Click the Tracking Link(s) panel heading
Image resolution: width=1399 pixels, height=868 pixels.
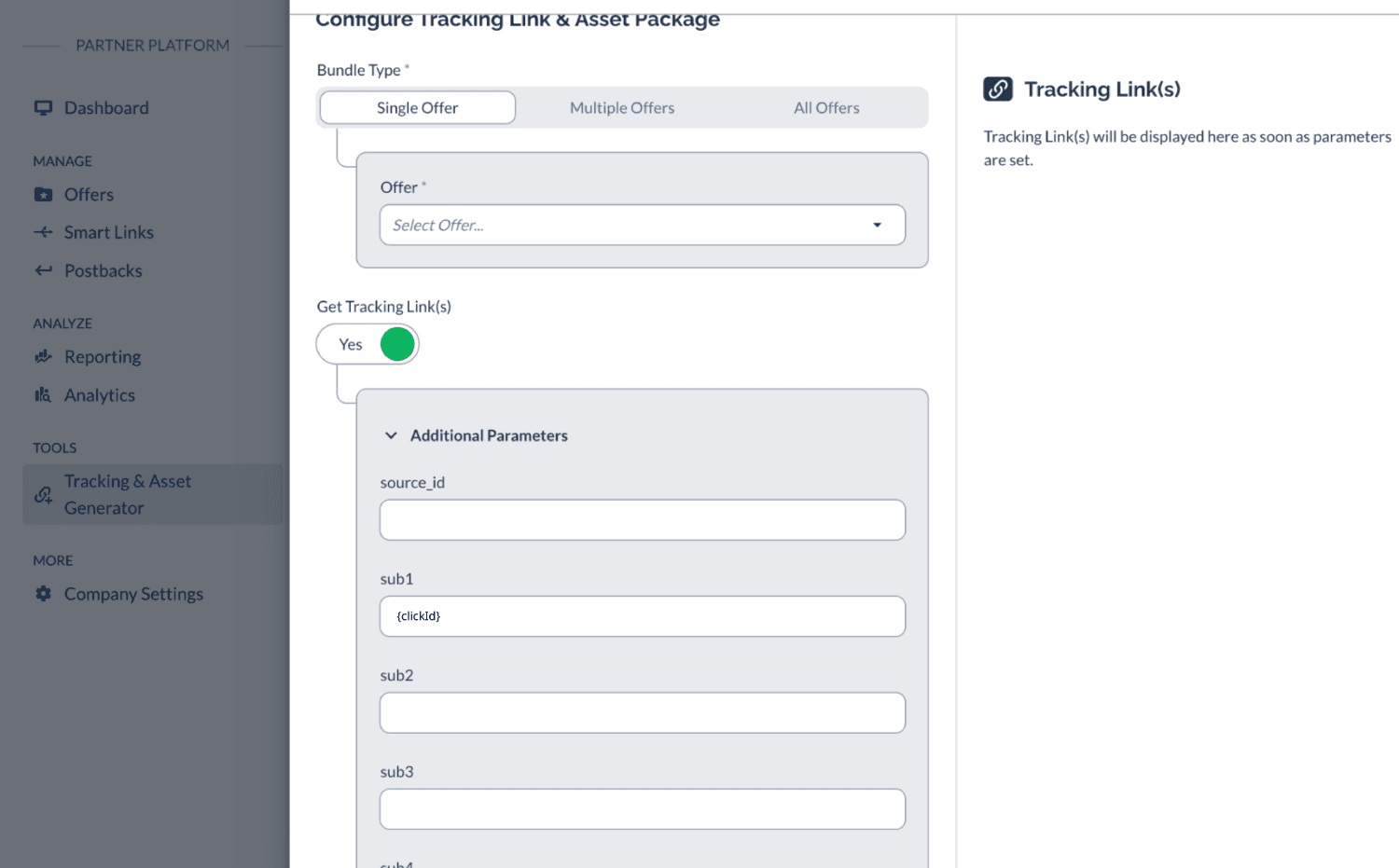click(x=1102, y=90)
